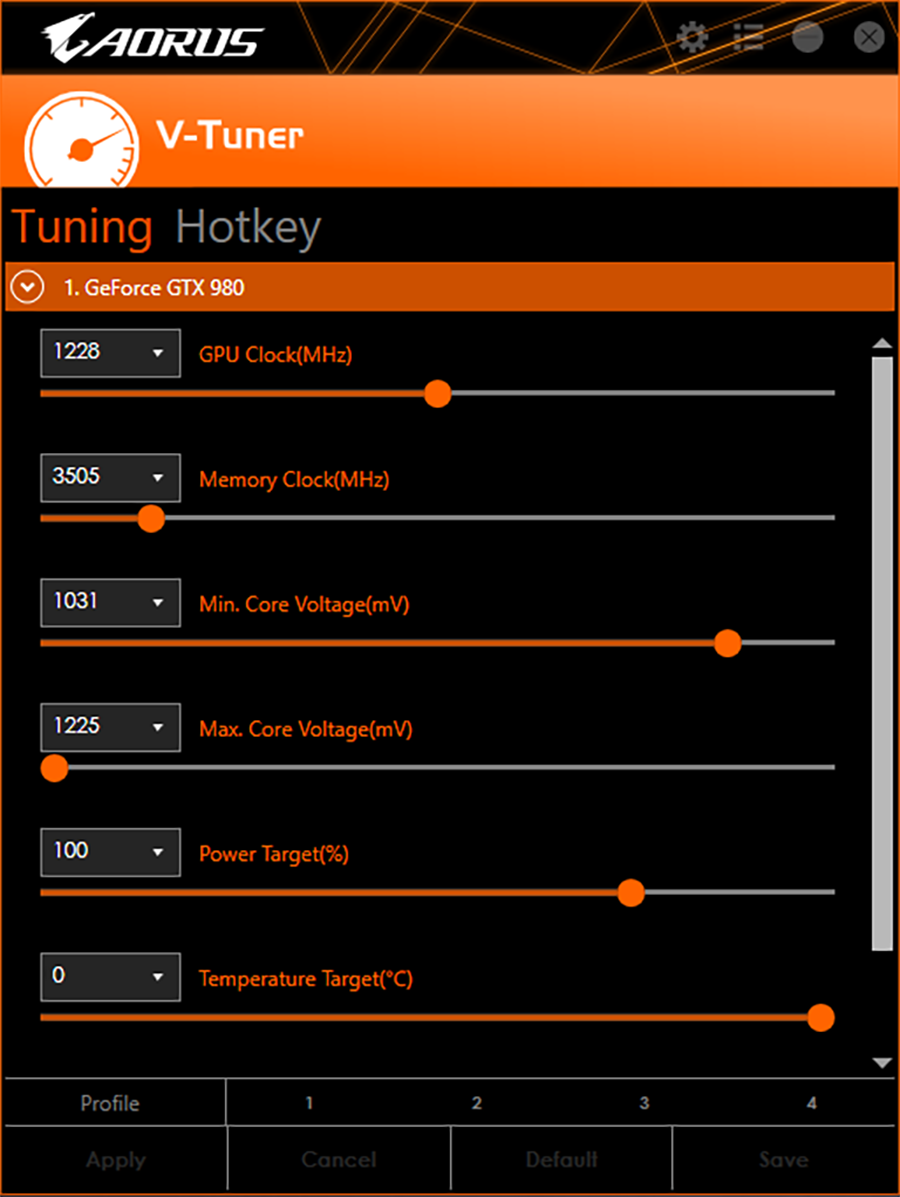Click the list menu icon in title bar
The width and height of the screenshot is (900, 1197).
pyautogui.click(x=748, y=37)
